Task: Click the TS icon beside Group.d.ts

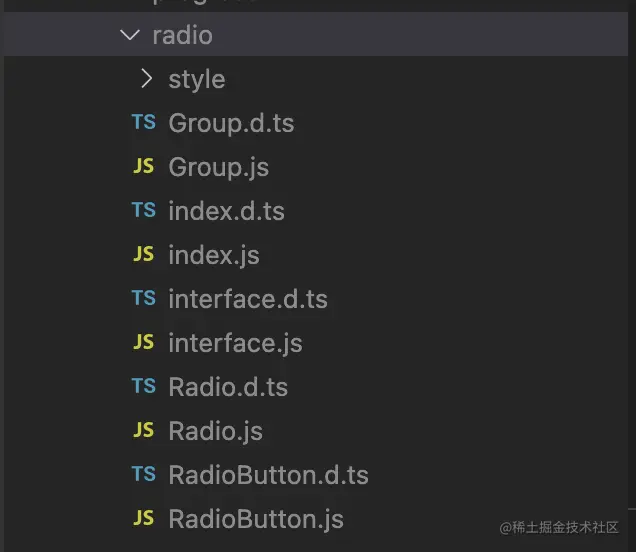Action: pos(144,122)
